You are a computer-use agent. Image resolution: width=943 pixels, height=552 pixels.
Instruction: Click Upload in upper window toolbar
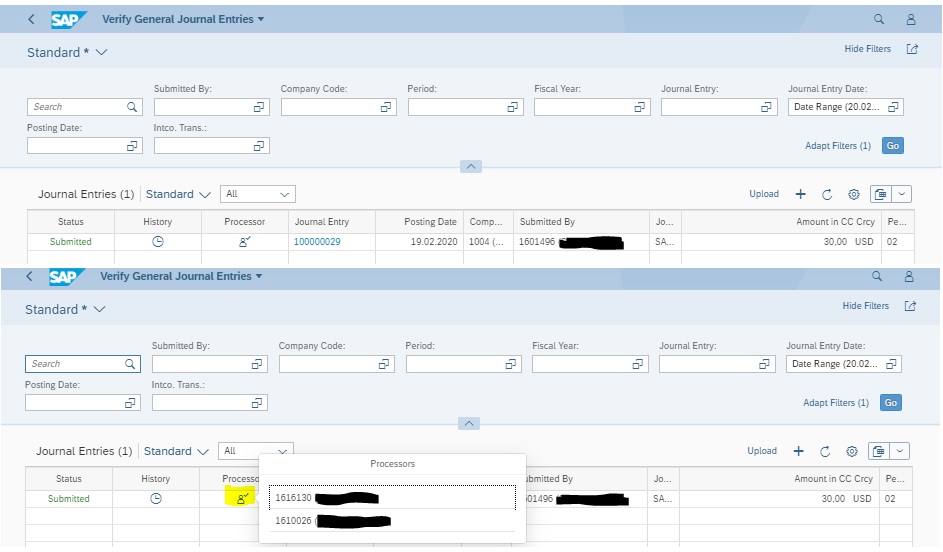(764, 194)
